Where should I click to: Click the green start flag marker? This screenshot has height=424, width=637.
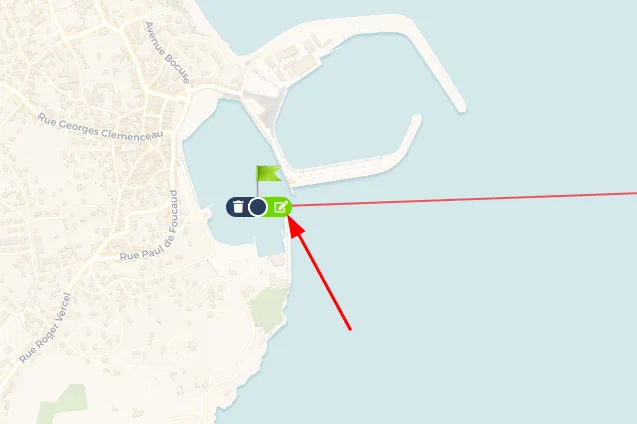pos(269,173)
